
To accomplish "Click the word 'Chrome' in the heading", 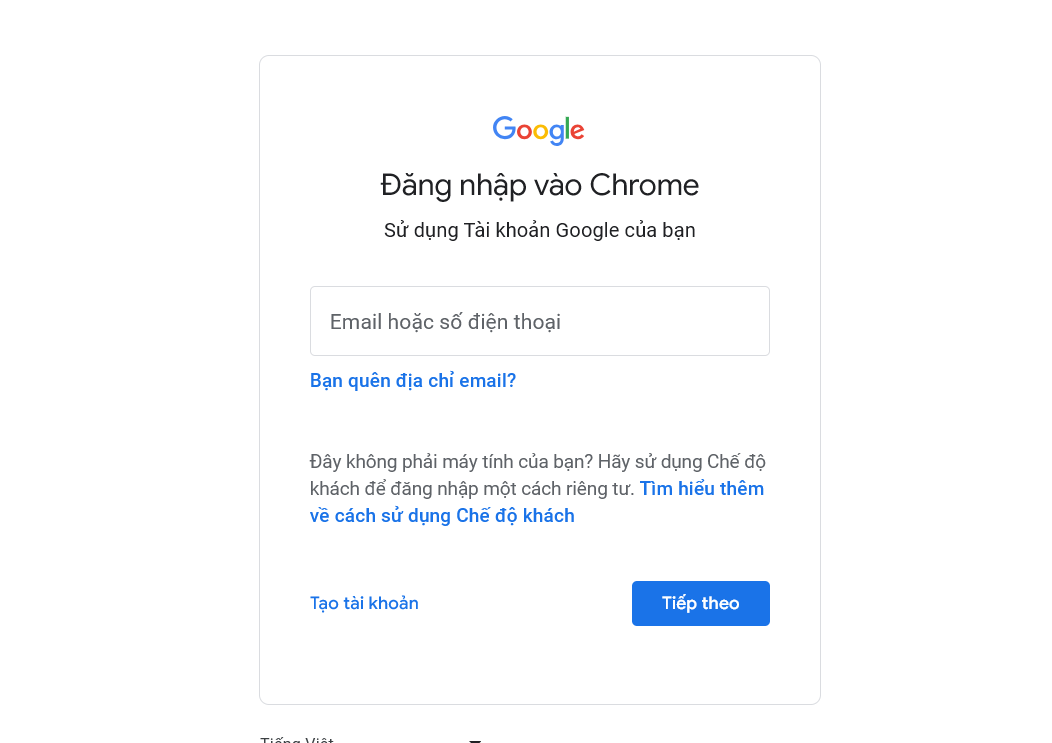I will pyautogui.click(x=644, y=185).
